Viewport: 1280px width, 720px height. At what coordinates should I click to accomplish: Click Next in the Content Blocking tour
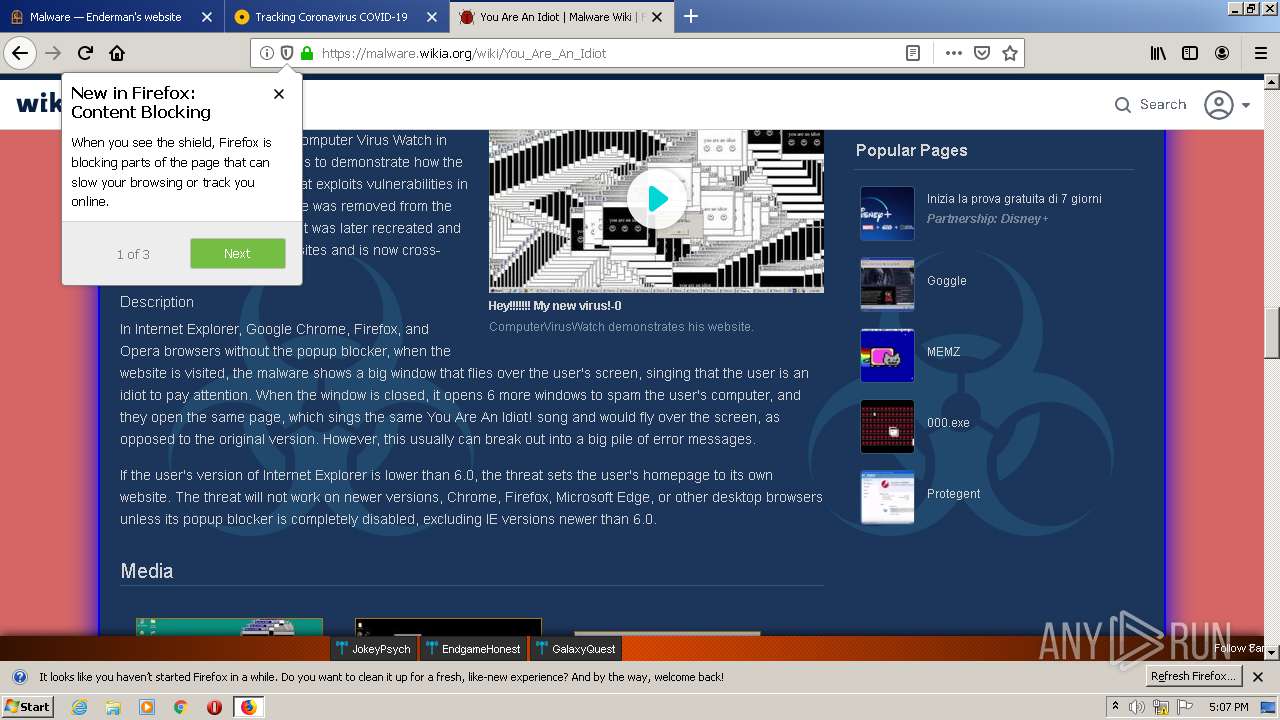tap(238, 253)
